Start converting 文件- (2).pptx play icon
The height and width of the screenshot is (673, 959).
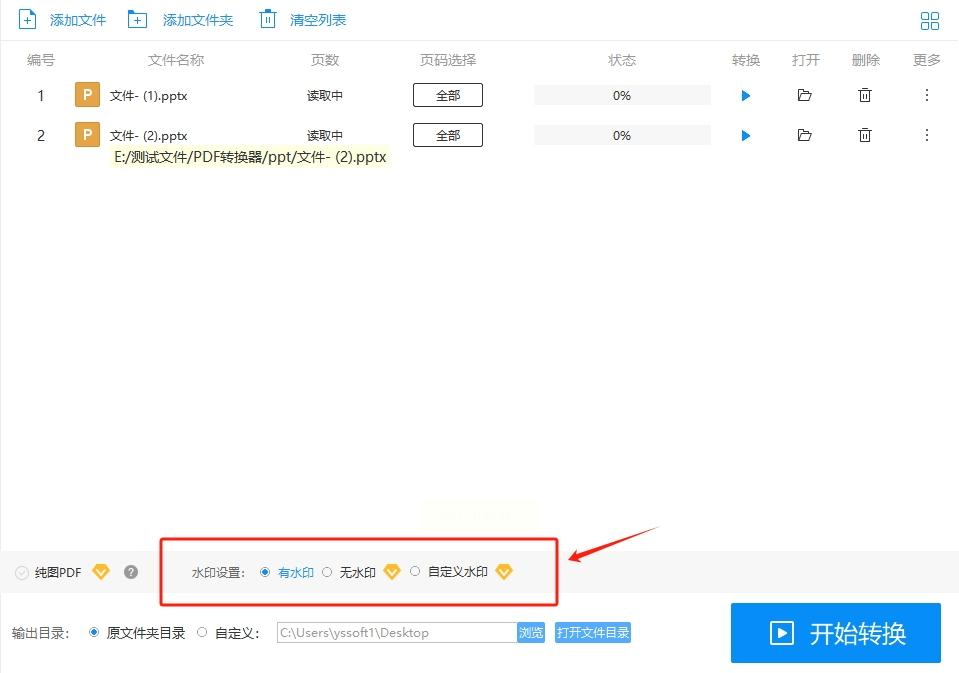tap(746, 135)
